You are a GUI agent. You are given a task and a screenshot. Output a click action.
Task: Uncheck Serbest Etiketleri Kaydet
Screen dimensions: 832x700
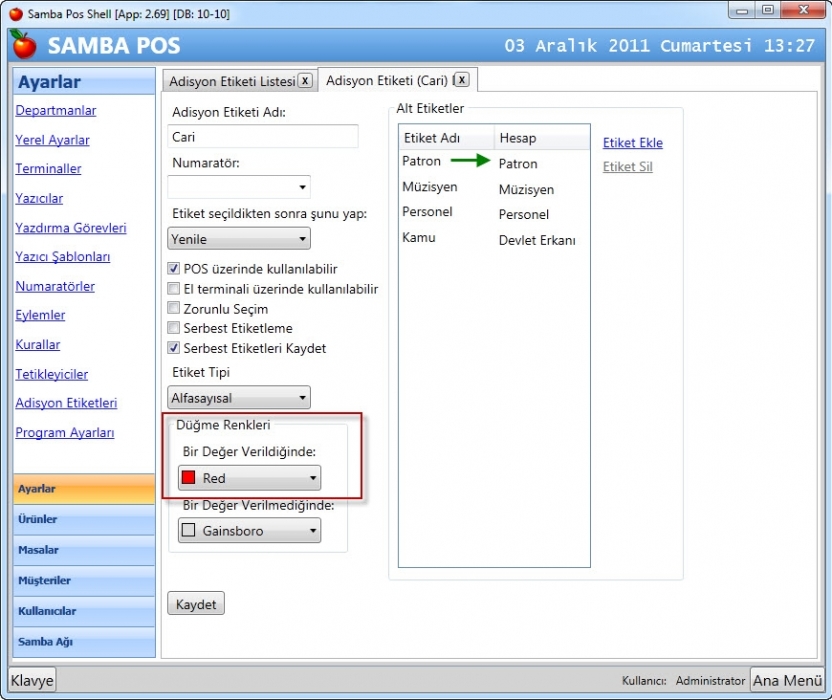[174, 348]
